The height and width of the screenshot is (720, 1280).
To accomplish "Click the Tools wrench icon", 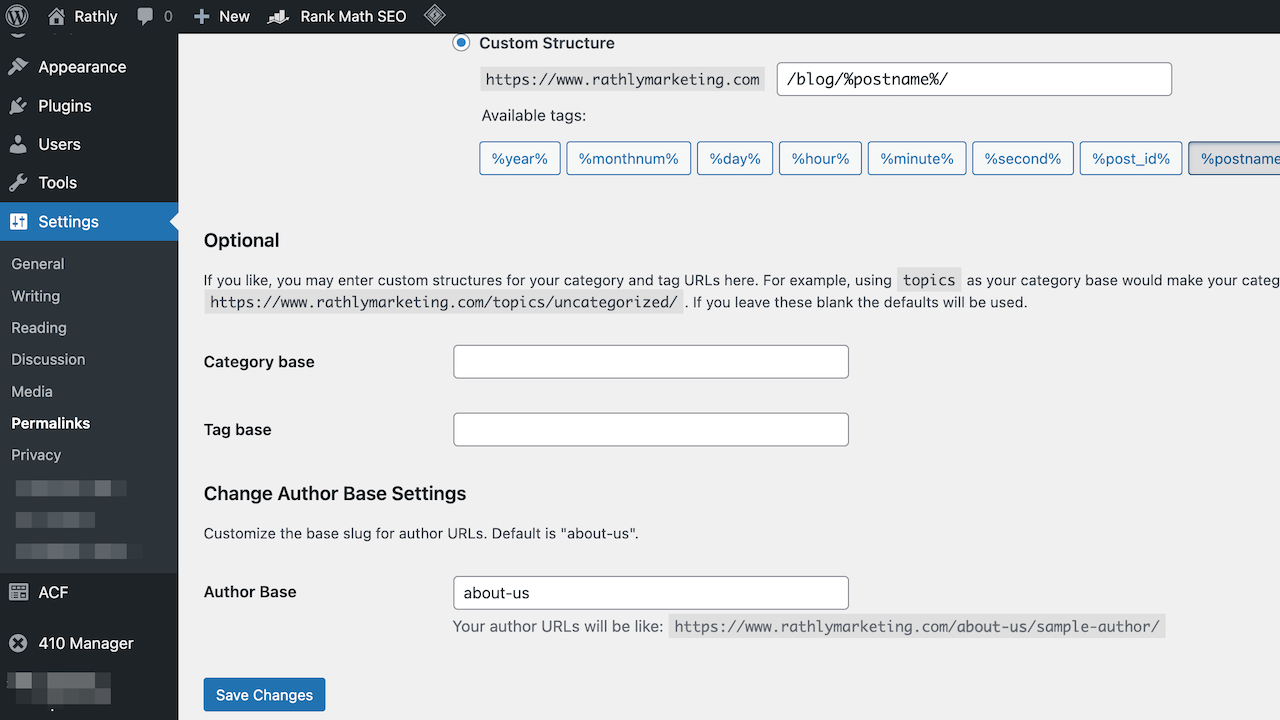I will pyautogui.click(x=18, y=182).
